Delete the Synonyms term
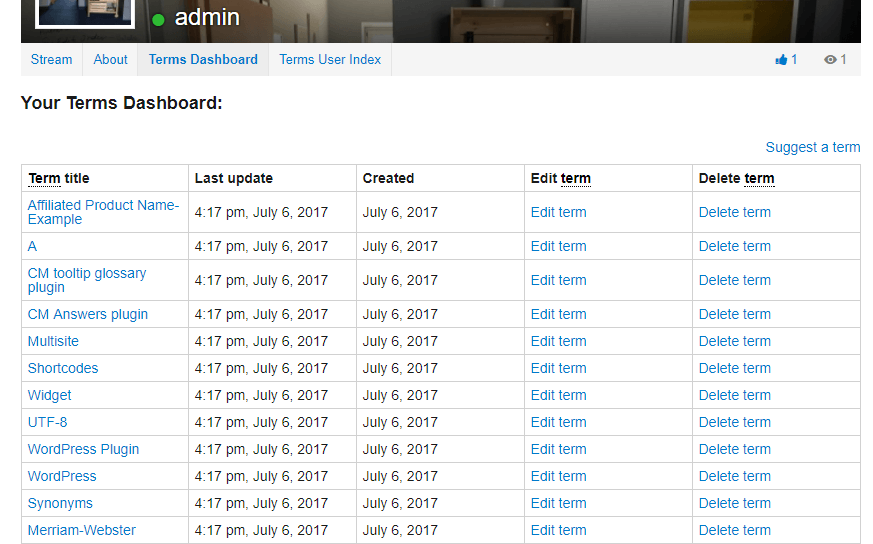 coord(734,503)
